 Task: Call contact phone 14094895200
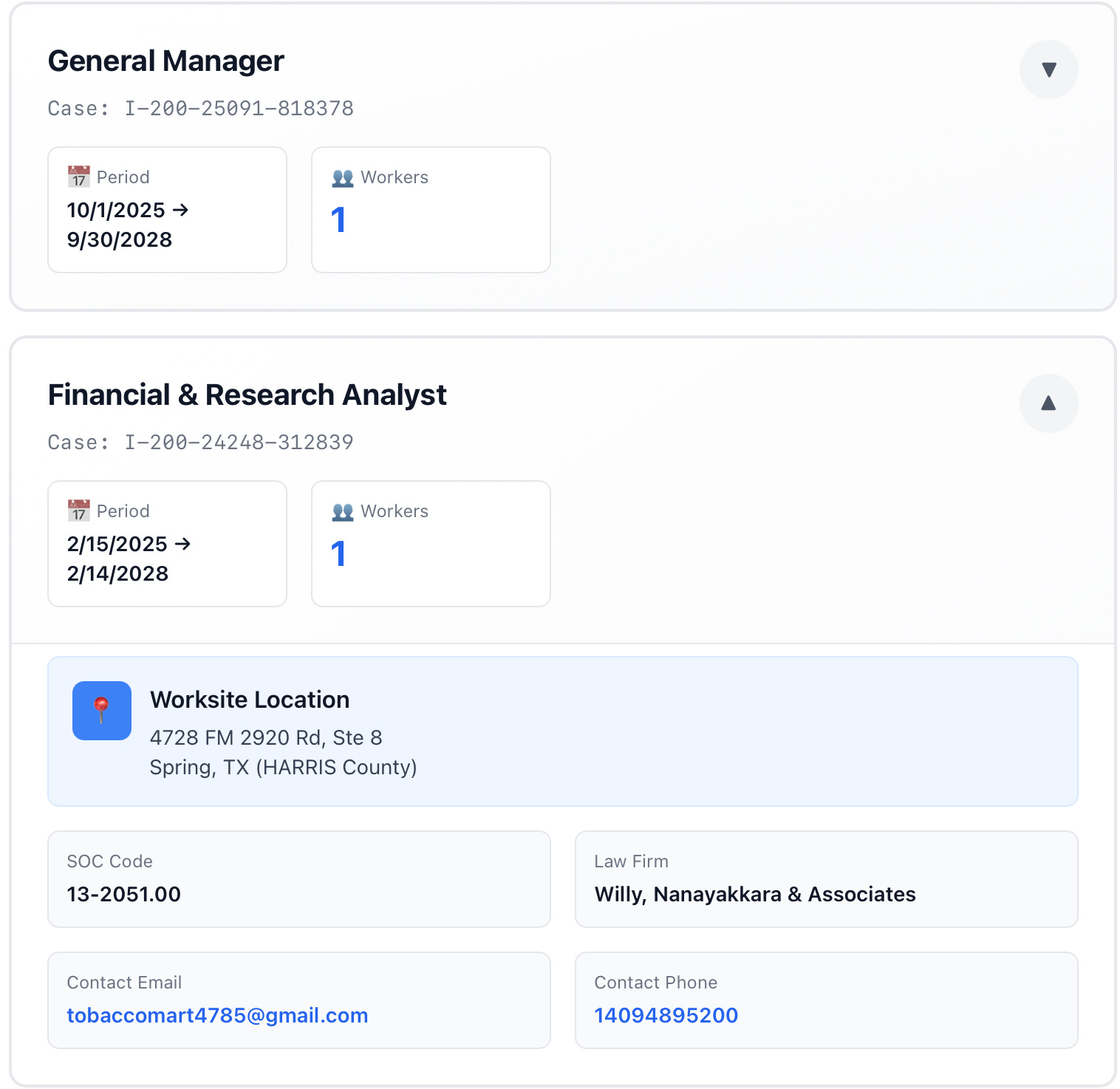click(x=666, y=1015)
